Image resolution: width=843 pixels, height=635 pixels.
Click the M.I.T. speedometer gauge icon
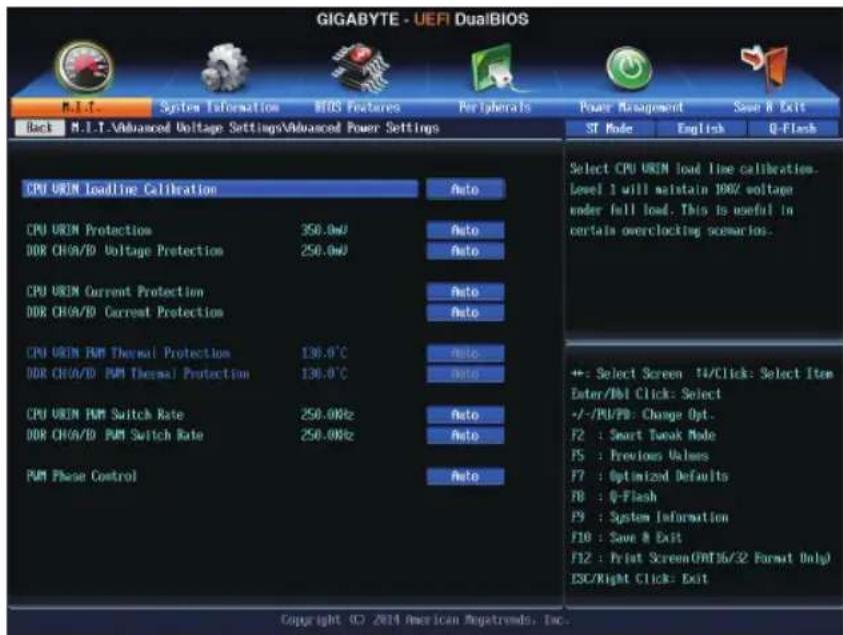[84, 68]
